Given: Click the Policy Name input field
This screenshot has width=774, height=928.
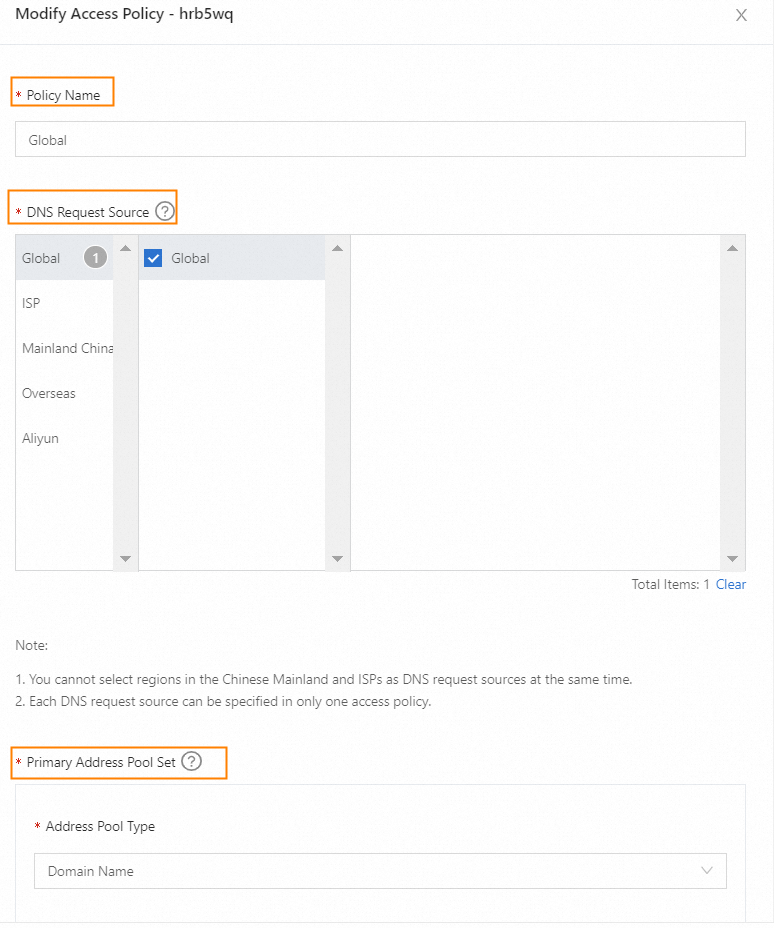Looking at the screenshot, I should click(380, 140).
